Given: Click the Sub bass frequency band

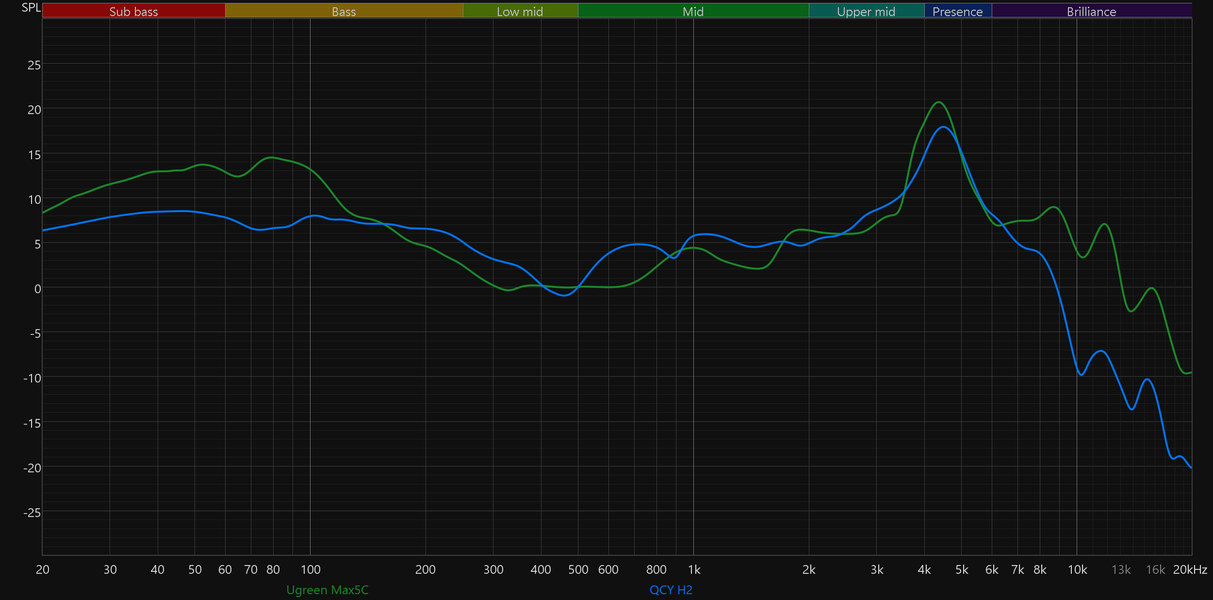Looking at the screenshot, I should tap(134, 12).
